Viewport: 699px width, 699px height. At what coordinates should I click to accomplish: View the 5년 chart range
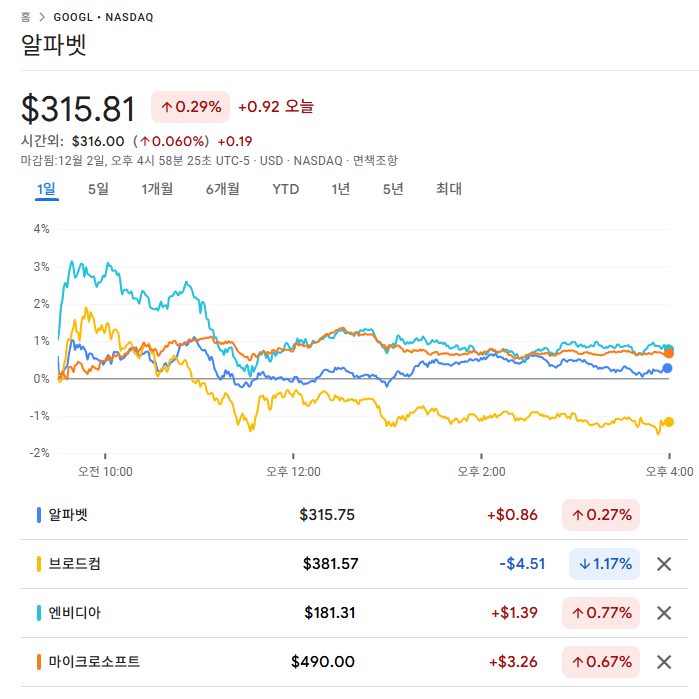point(393,189)
